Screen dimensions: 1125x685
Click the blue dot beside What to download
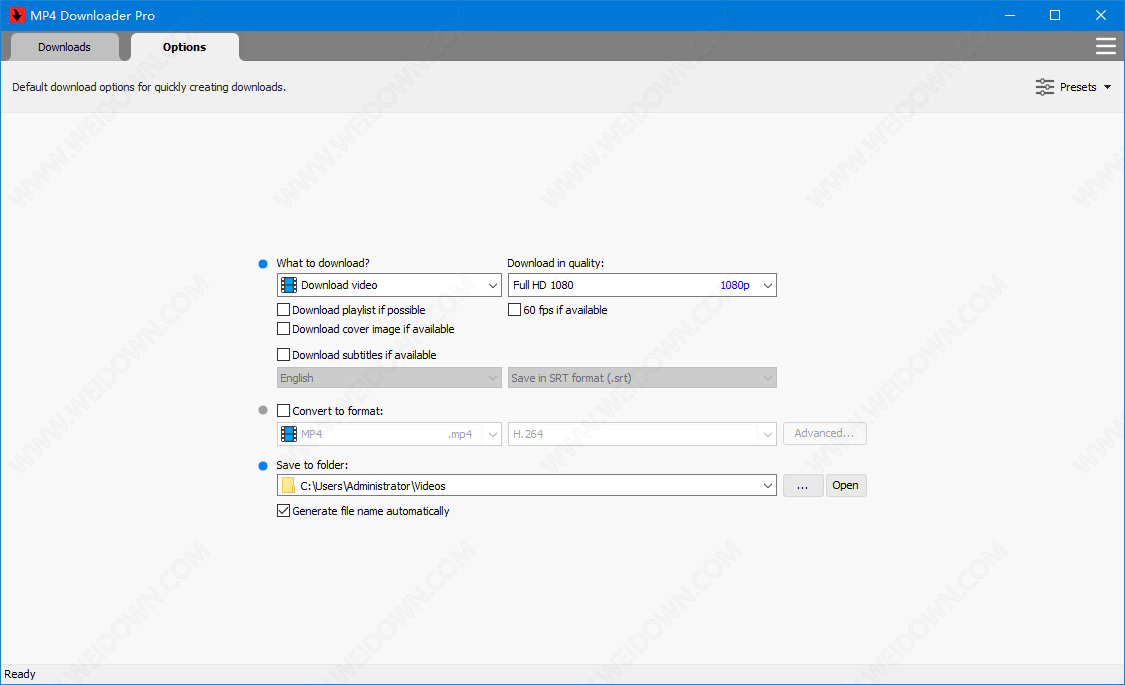click(263, 264)
